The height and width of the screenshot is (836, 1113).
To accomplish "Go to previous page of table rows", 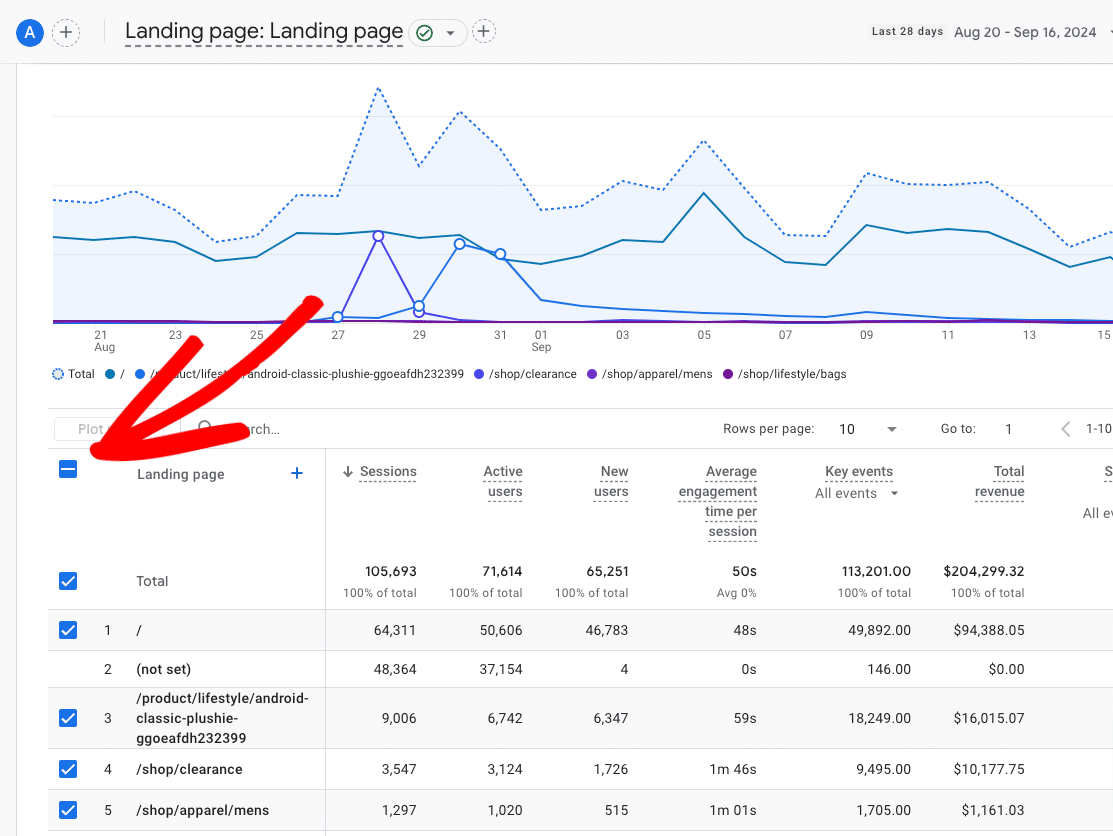I will 1067,429.
